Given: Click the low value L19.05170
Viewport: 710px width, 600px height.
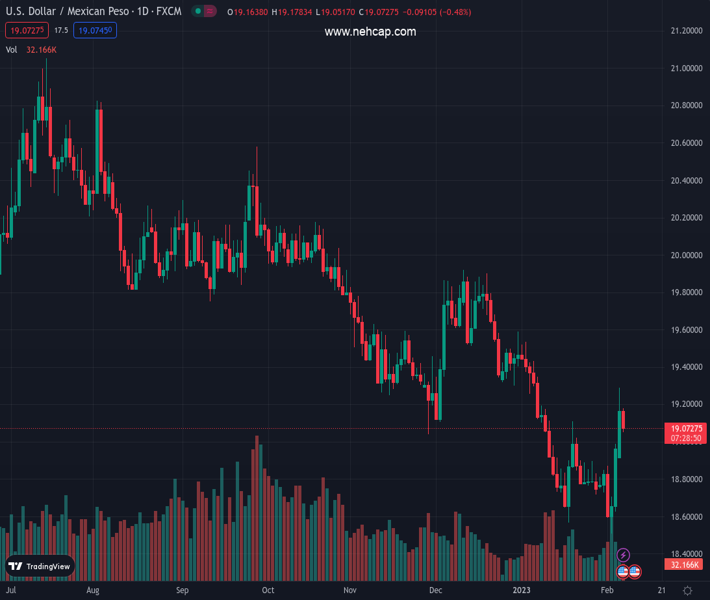Looking at the screenshot, I should click(335, 12).
